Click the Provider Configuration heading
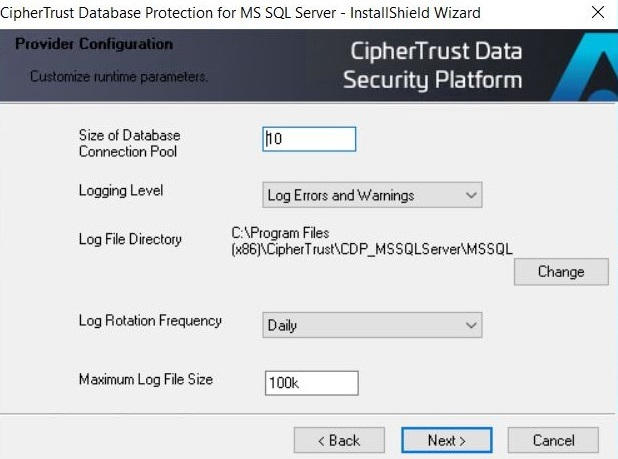618x459 pixels. pos(94,44)
